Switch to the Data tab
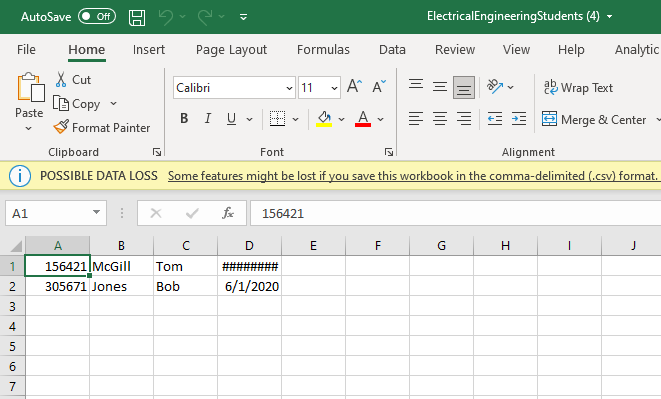The height and width of the screenshot is (399, 661). [x=392, y=50]
